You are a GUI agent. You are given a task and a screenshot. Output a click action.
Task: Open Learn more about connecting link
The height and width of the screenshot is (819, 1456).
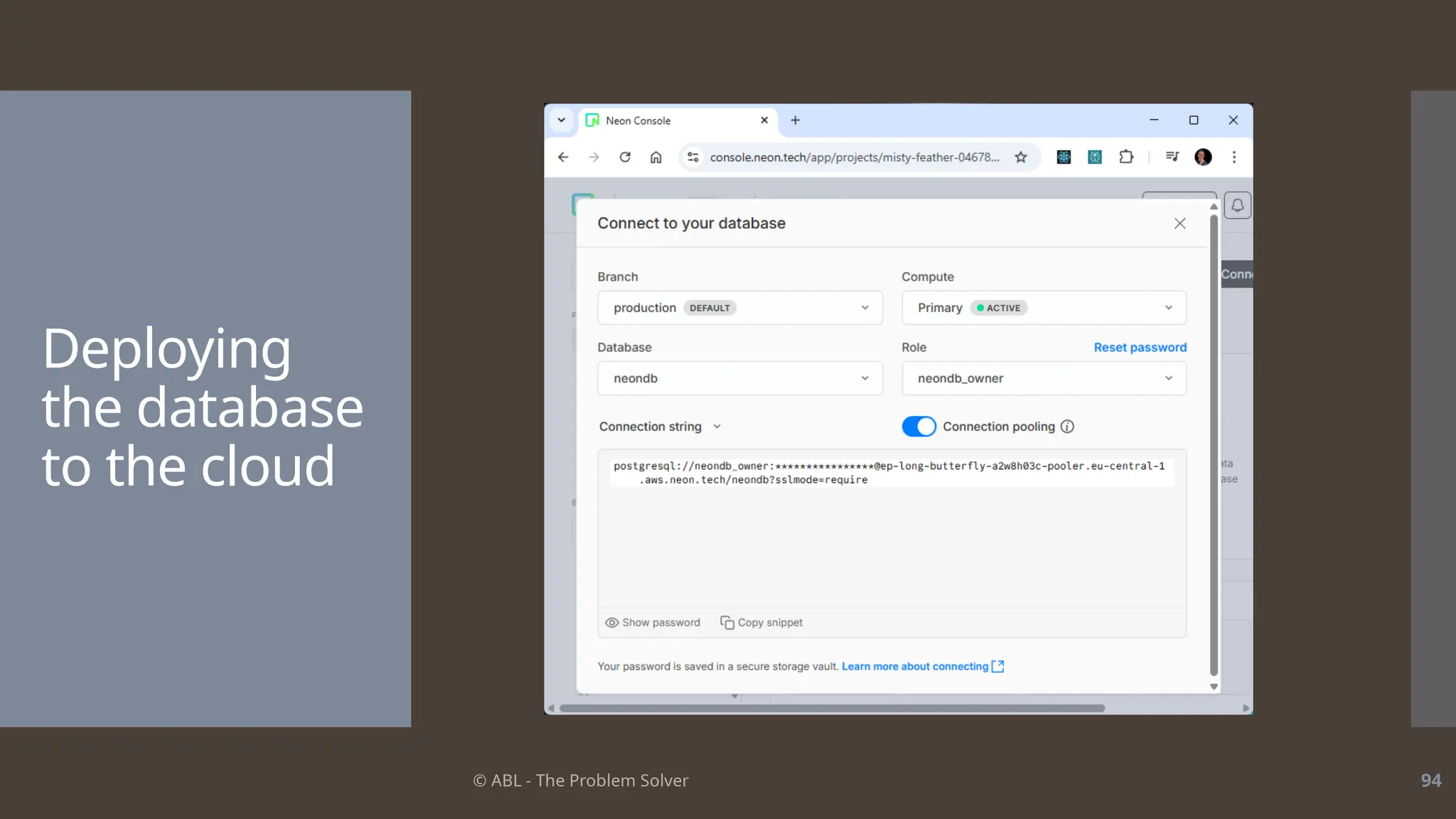coord(923,666)
